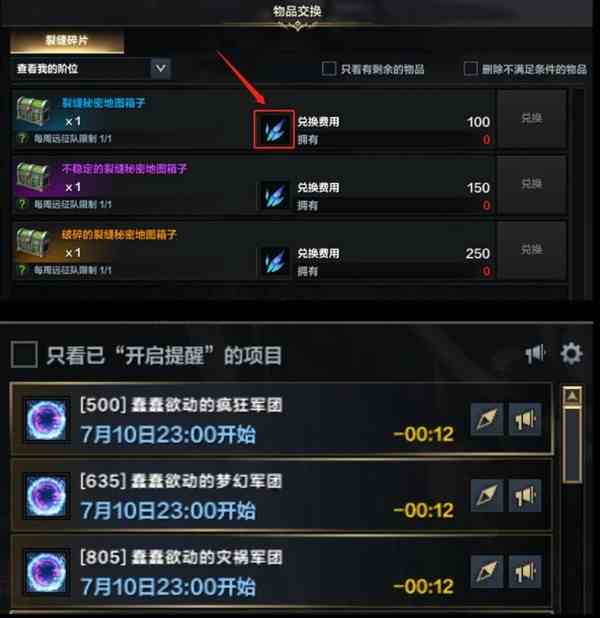The width and height of the screenshot is (600, 618).
Task: Click the scrollbar up arrow in the event list
Action: [572, 397]
